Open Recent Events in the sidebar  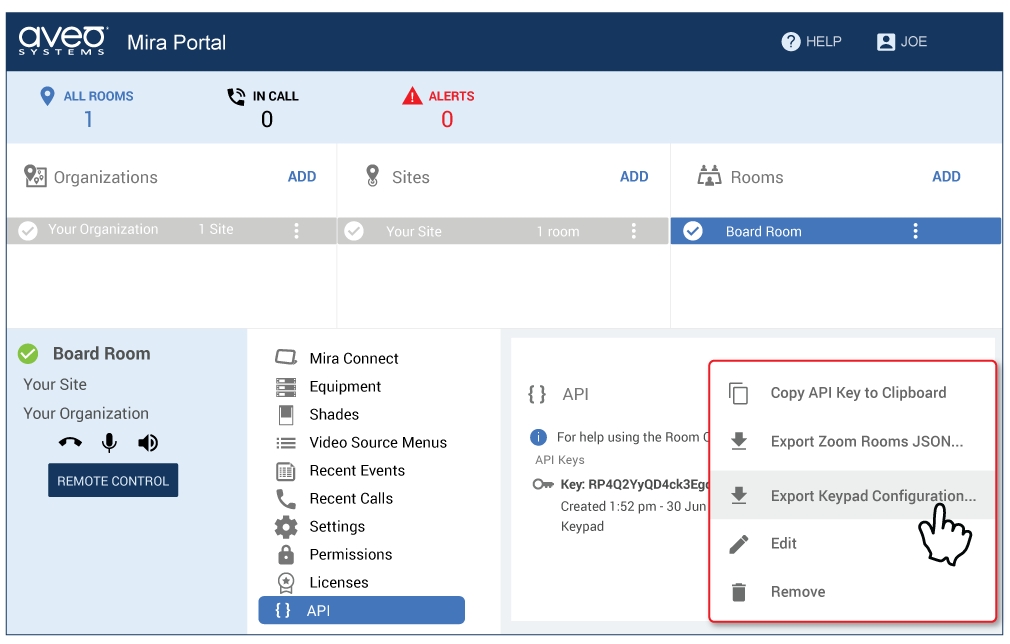(x=355, y=471)
